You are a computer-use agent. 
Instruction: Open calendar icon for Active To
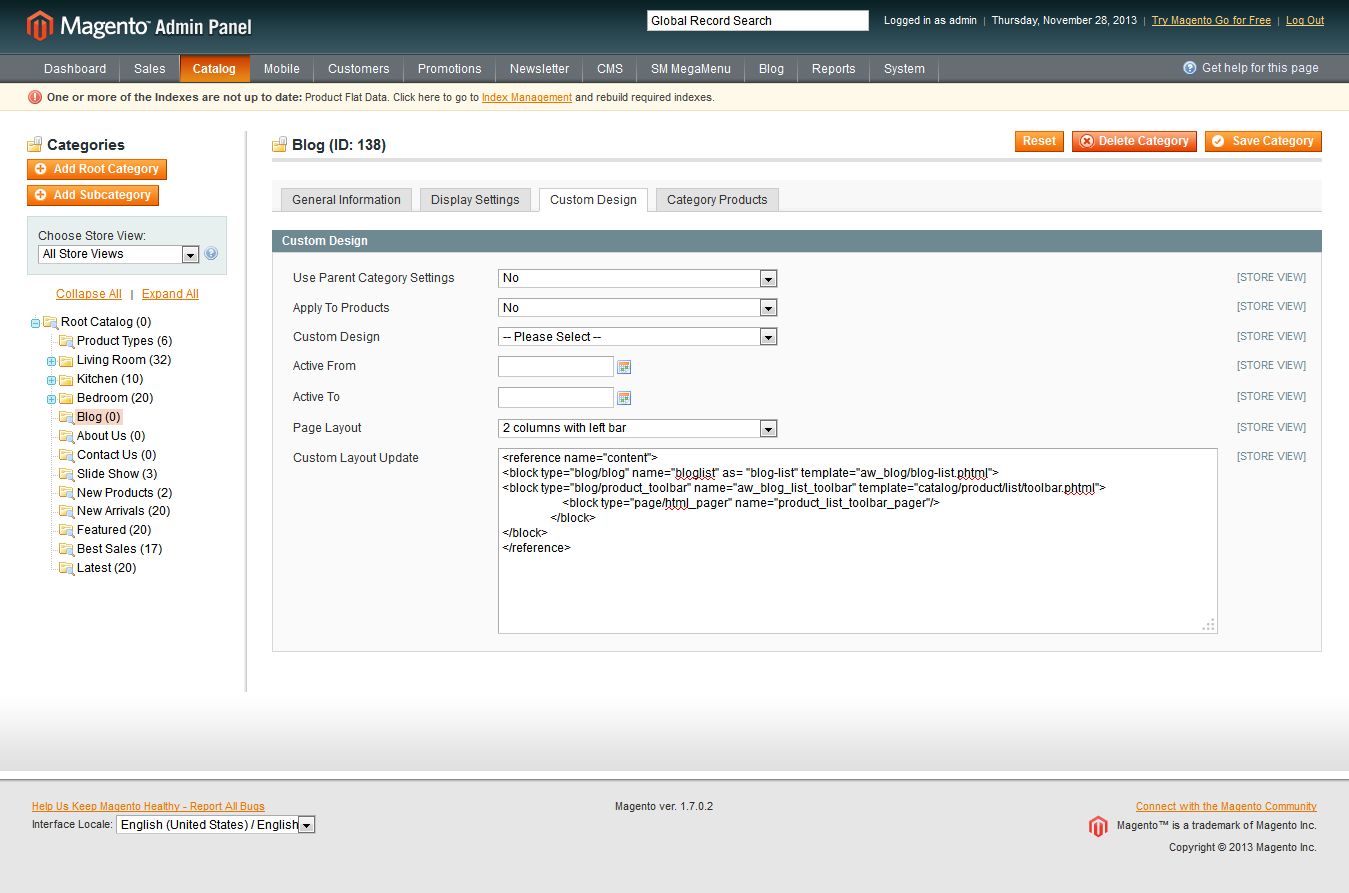(x=624, y=398)
